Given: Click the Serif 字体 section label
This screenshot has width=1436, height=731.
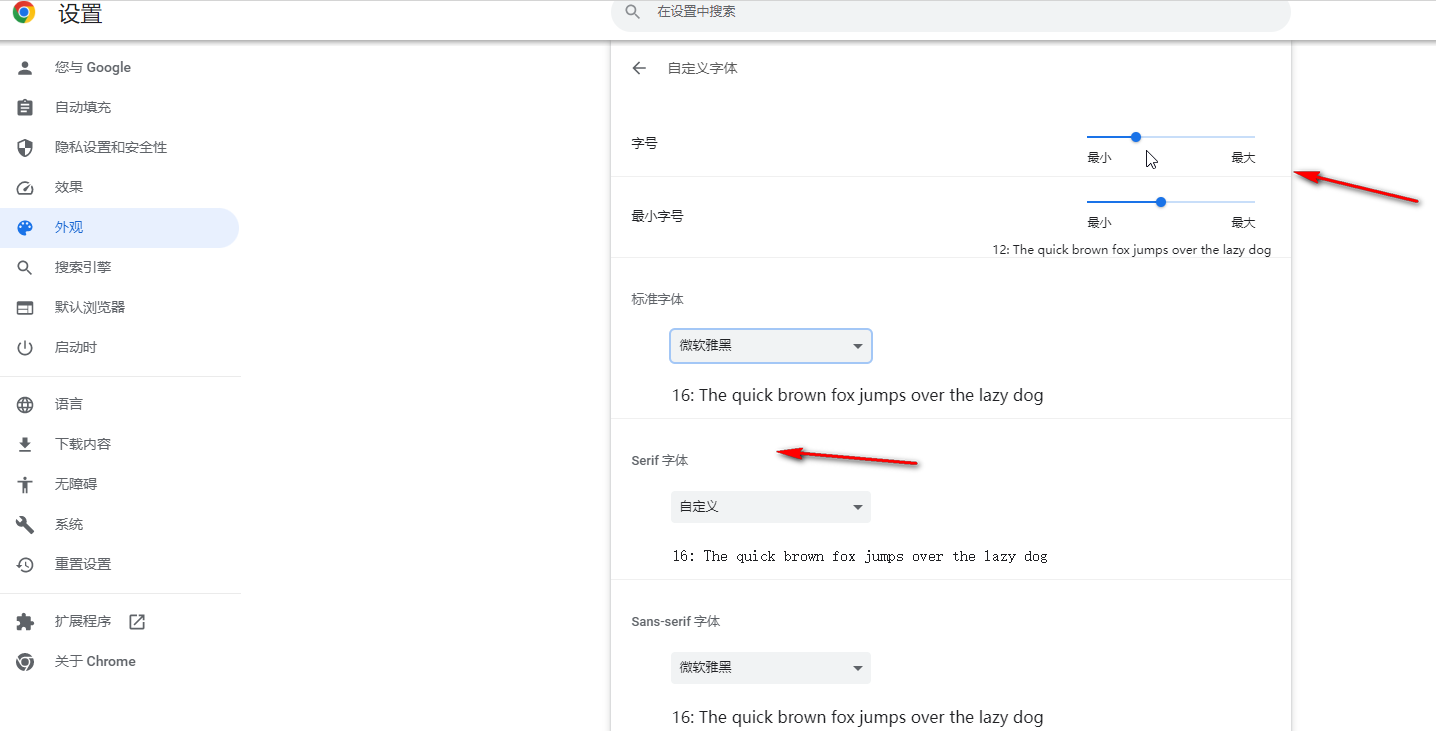Looking at the screenshot, I should [x=660, y=461].
